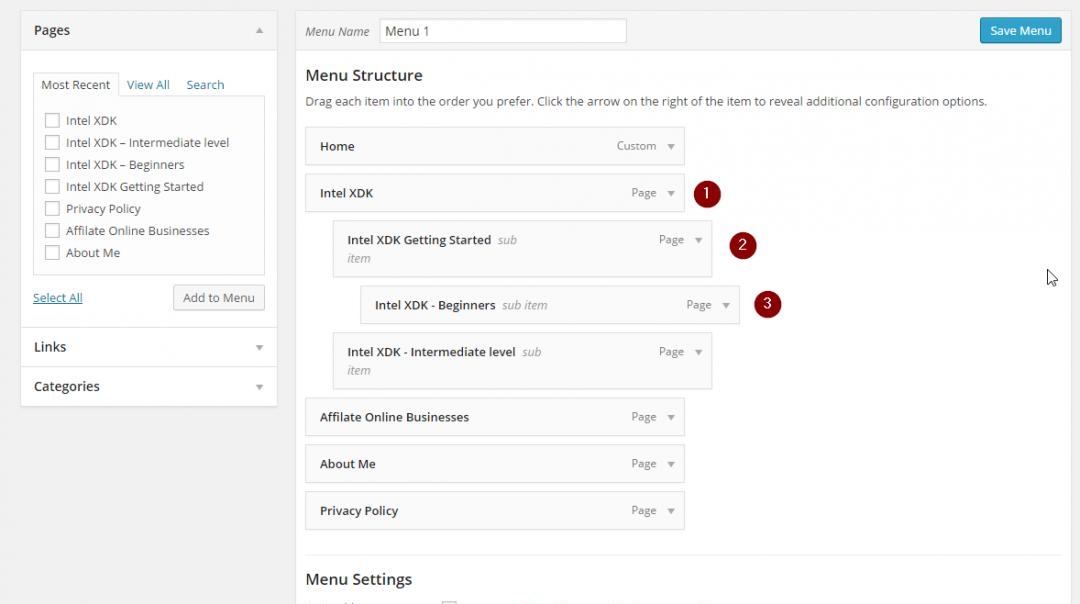The width and height of the screenshot is (1080, 604).
Task: Select the About Me page checkbox
Action: click(x=52, y=253)
